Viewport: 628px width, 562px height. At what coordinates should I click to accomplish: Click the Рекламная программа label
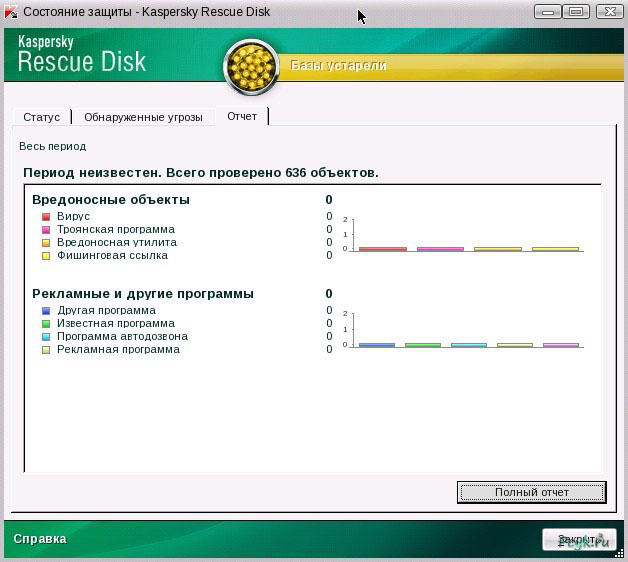pyautogui.click(x=118, y=349)
